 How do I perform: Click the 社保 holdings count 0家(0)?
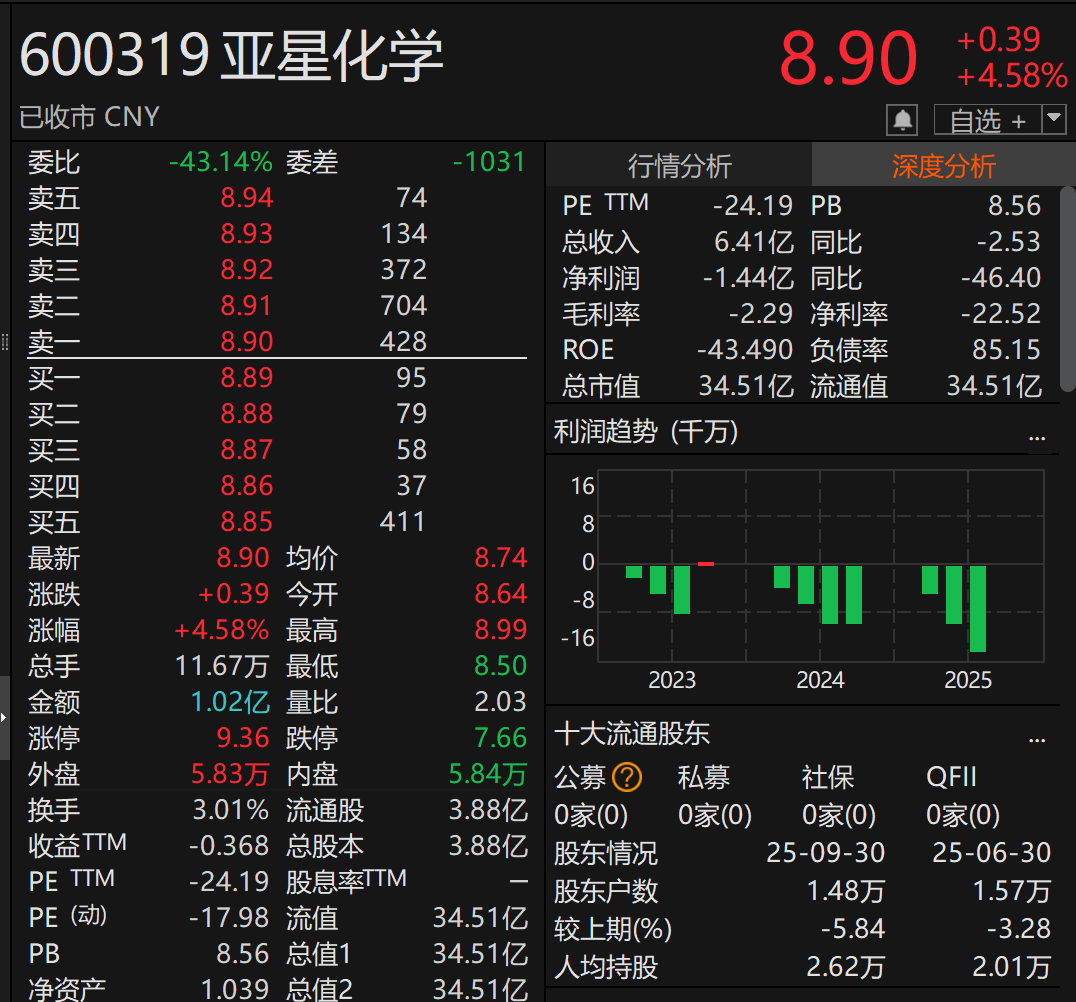[839, 815]
